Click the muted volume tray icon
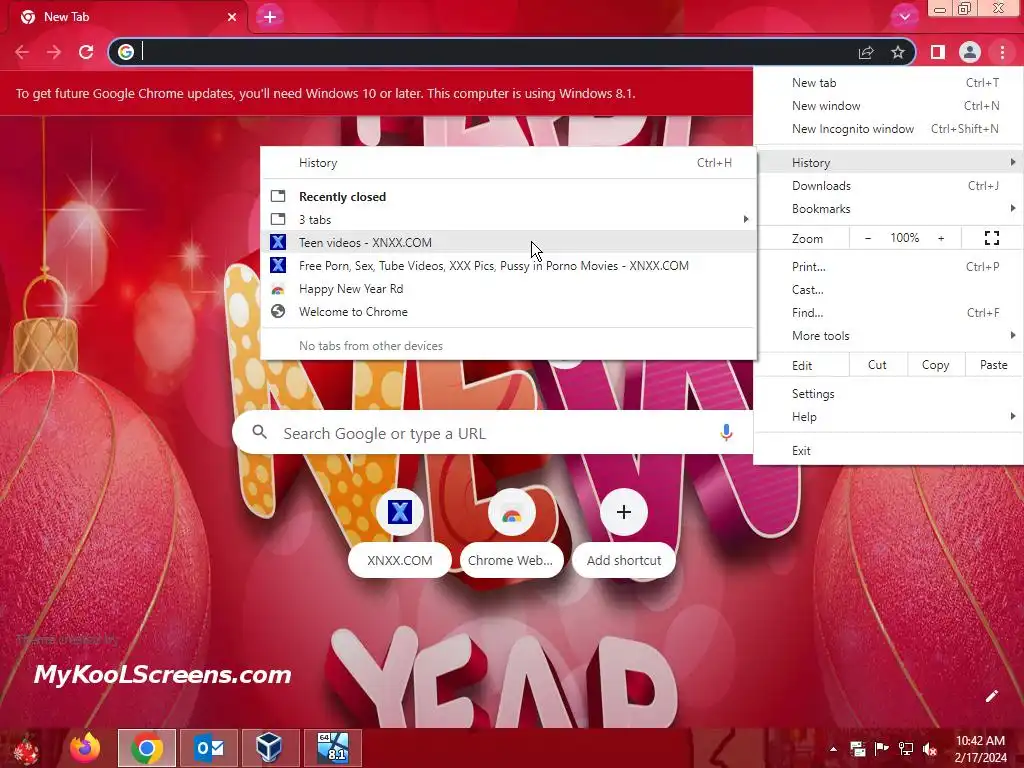The width and height of the screenshot is (1024, 768). click(x=930, y=749)
